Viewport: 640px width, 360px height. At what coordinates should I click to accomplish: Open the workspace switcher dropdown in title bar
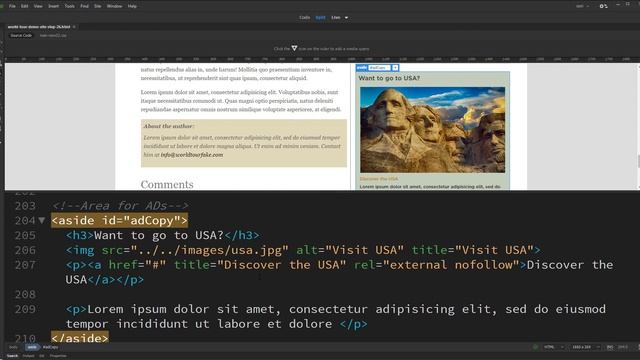[x=582, y=6]
